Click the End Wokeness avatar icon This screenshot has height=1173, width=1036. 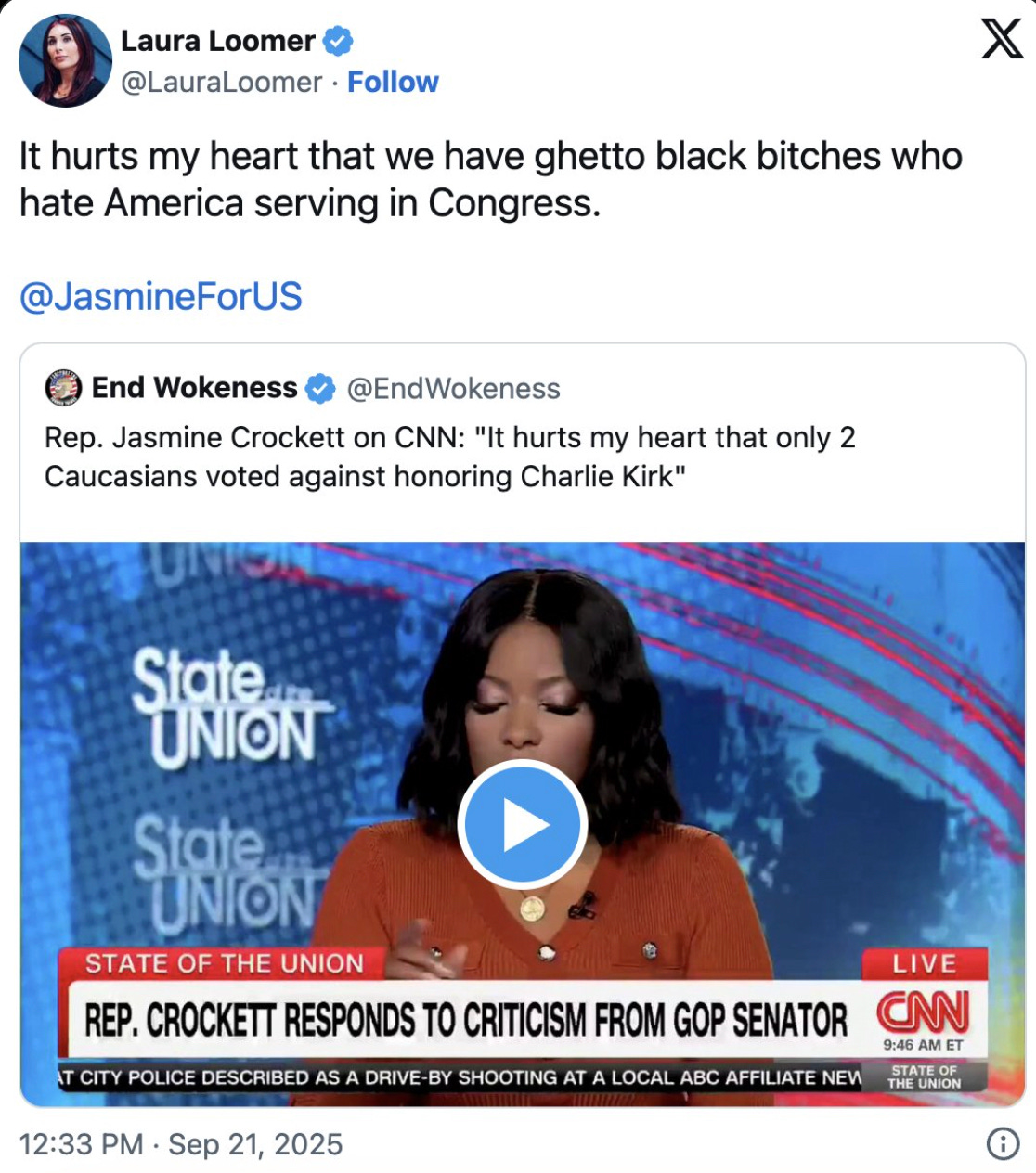click(x=64, y=388)
